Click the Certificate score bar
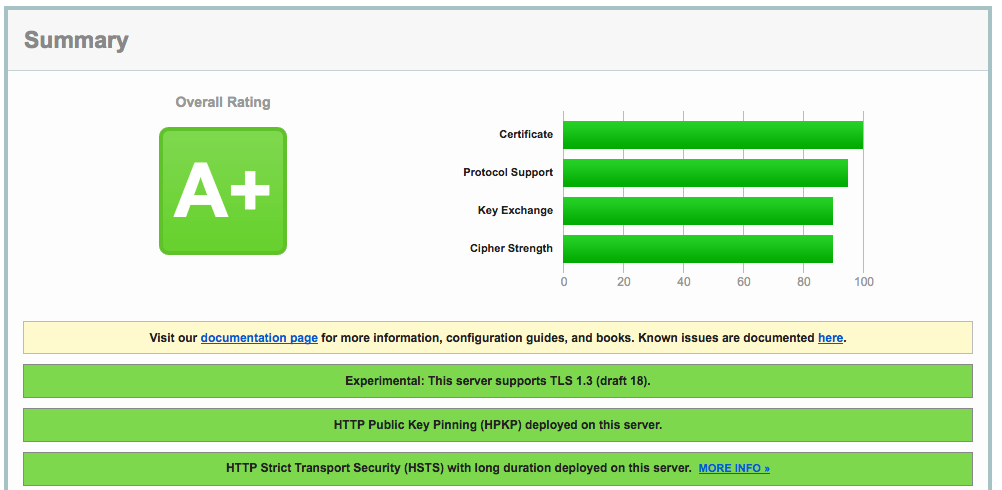The image size is (1002, 490). click(x=713, y=135)
